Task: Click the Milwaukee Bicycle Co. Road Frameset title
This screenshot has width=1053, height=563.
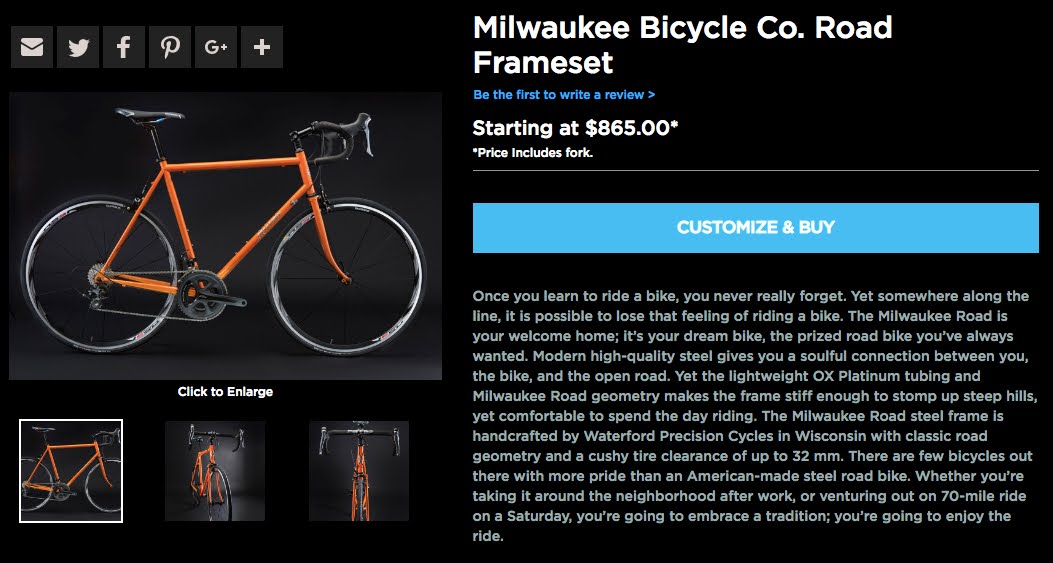Action: tap(682, 45)
